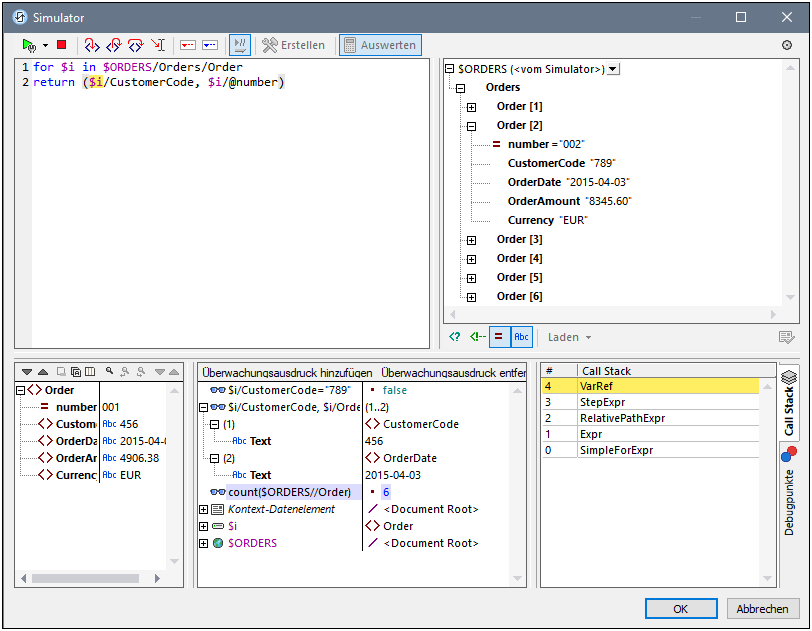Click the Order tree panel horizontal scrollbar

pyautogui.click(x=85, y=578)
